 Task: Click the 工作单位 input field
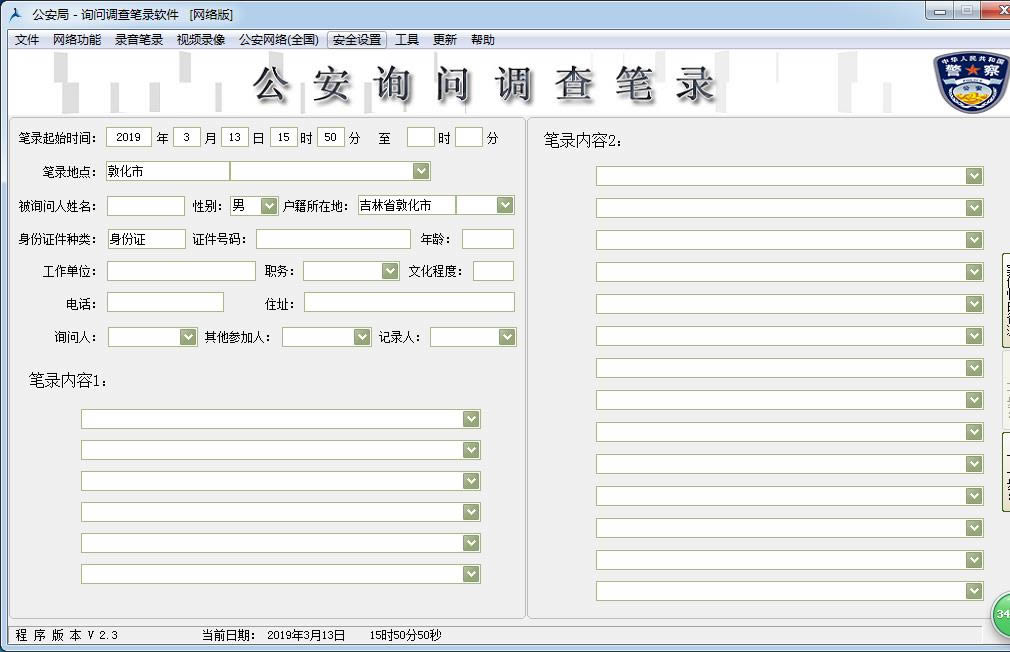click(181, 271)
